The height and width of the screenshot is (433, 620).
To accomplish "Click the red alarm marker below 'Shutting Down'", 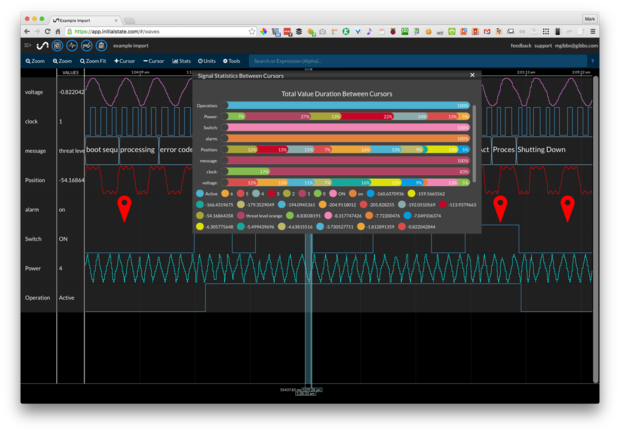I will (x=567, y=208).
